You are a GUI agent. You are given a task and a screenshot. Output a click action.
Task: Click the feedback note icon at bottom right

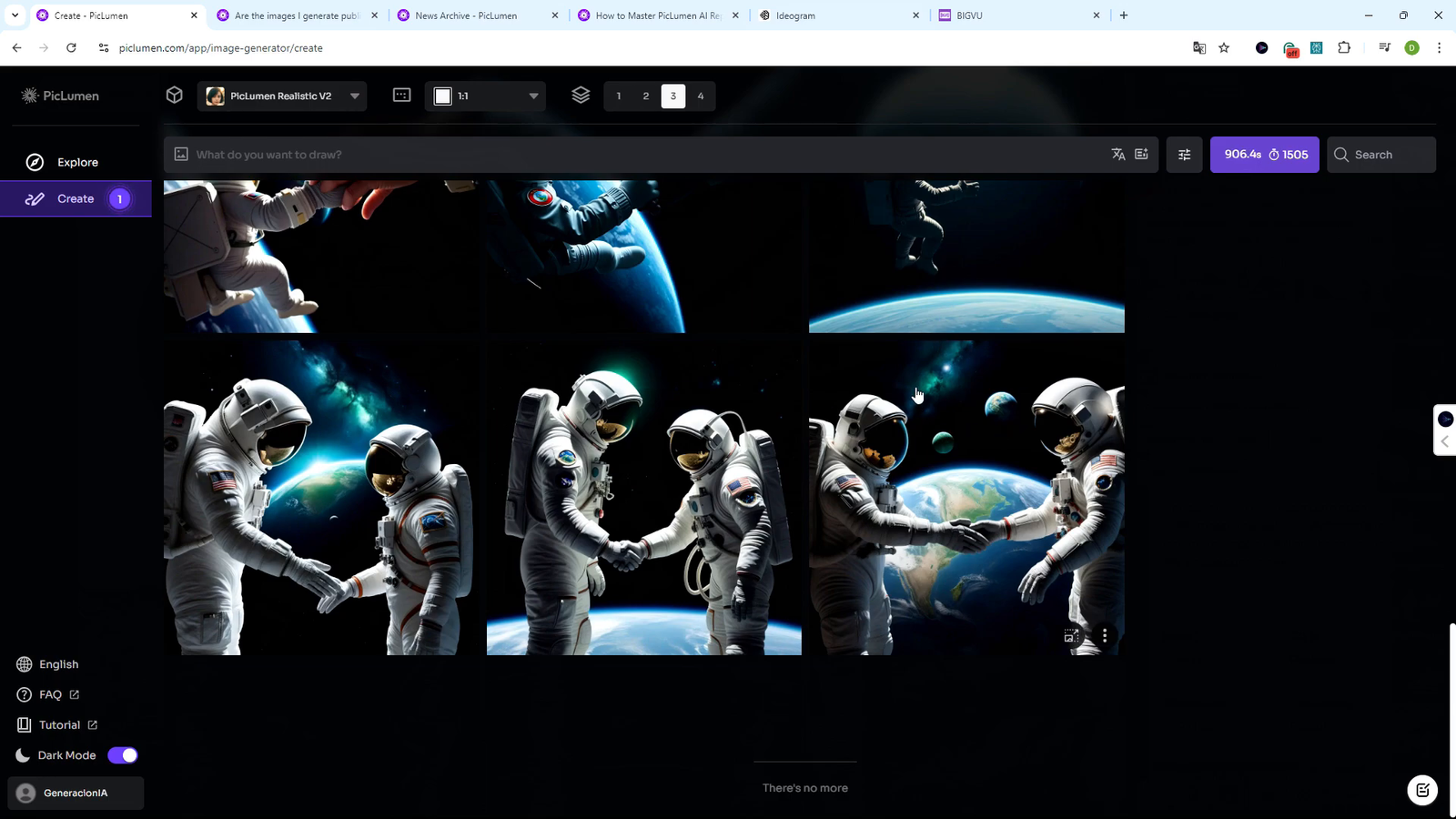[1422, 790]
